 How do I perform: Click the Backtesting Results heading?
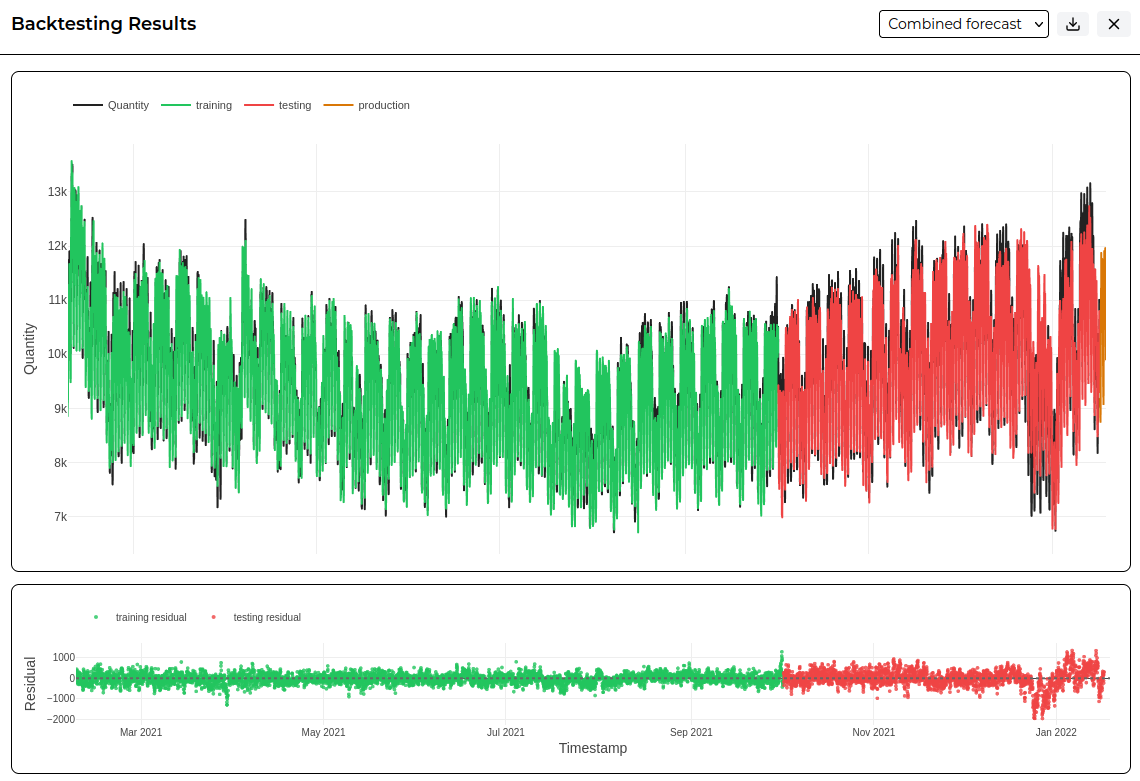[104, 24]
